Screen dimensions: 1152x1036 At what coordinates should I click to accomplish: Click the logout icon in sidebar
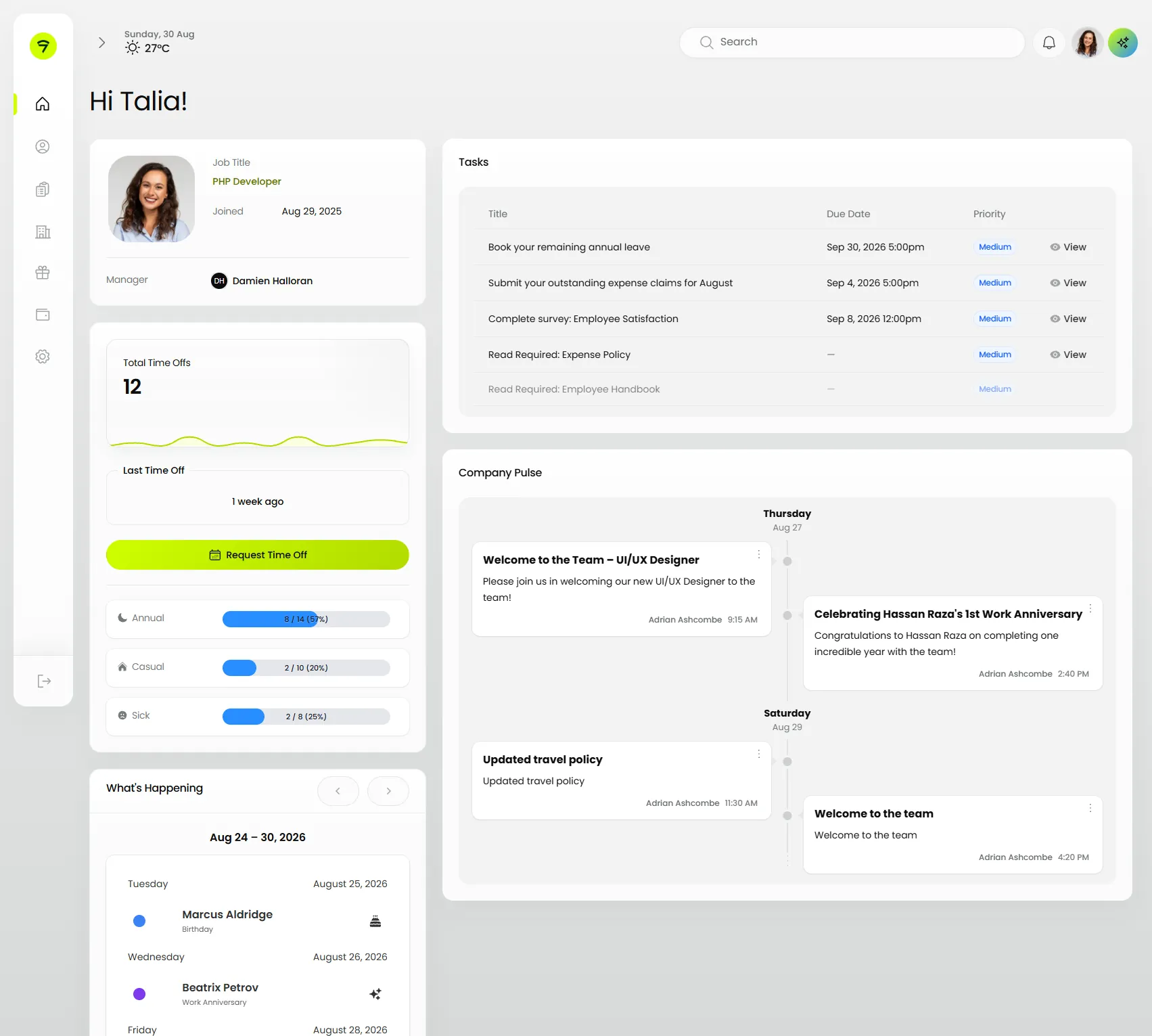(x=44, y=681)
